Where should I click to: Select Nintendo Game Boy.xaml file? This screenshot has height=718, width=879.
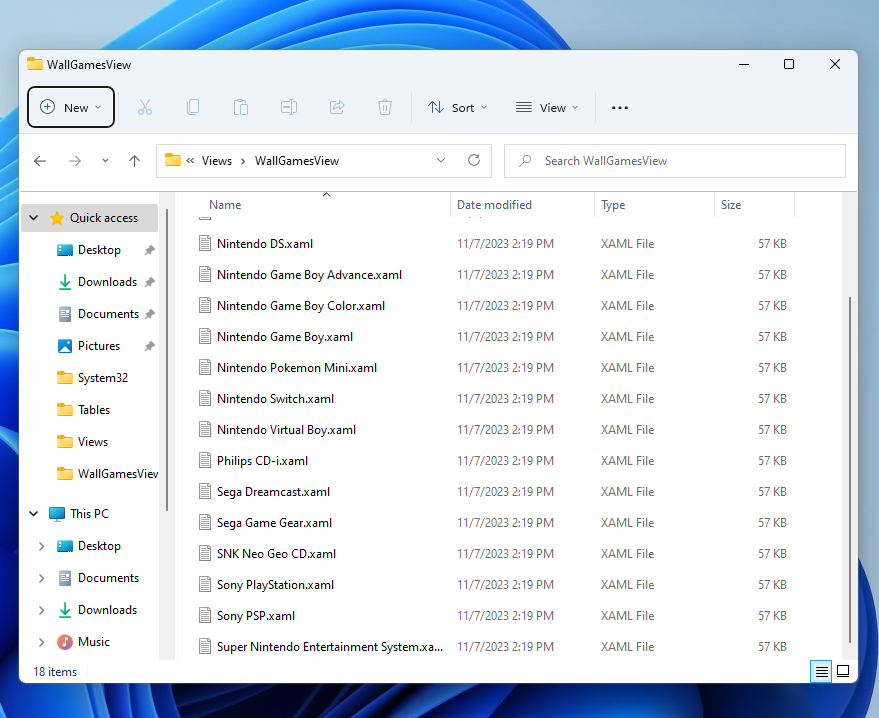pyautogui.click(x=285, y=337)
